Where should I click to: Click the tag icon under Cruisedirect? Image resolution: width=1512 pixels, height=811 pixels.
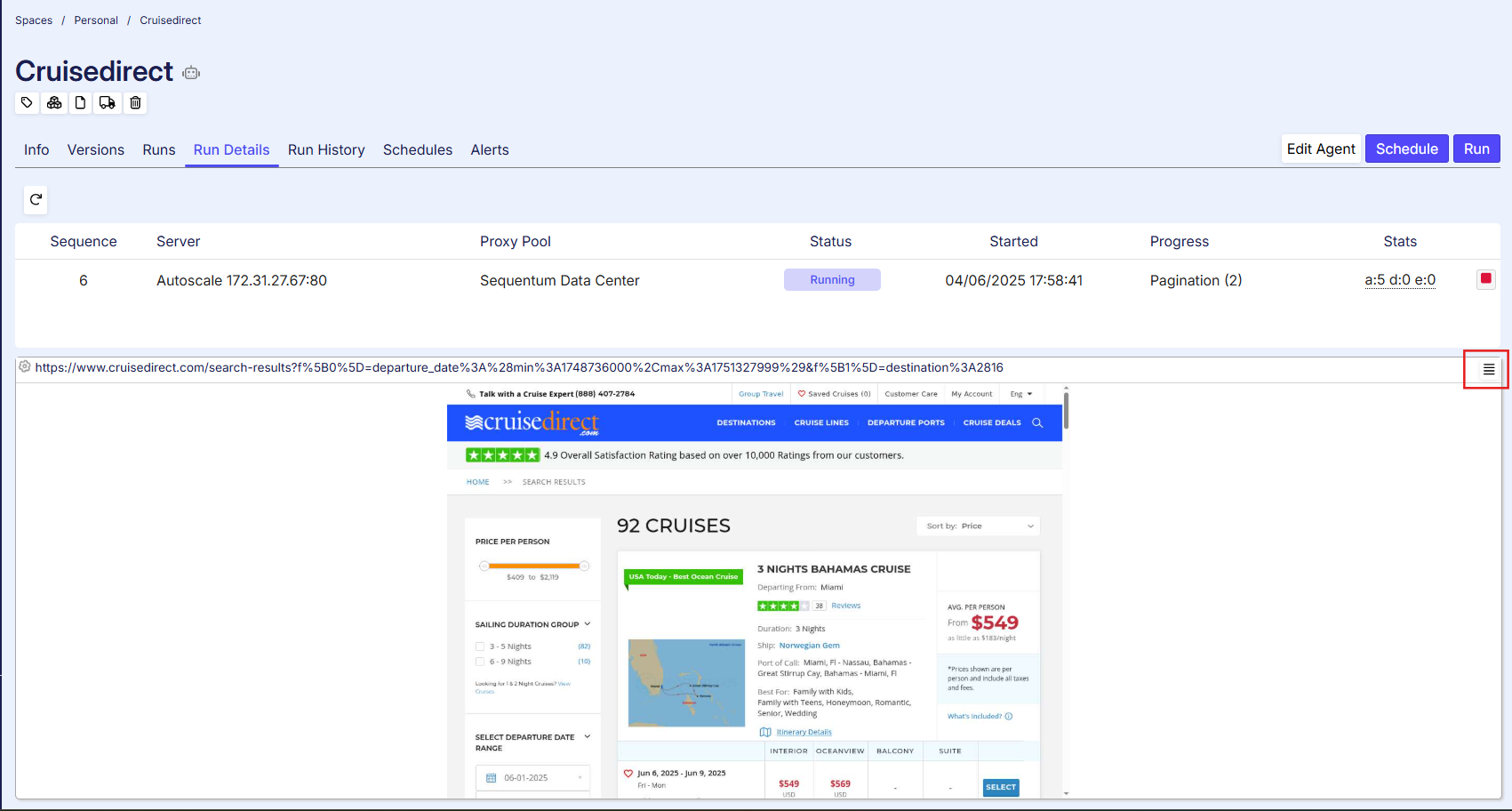pyautogui.click(x=27, y=103)
